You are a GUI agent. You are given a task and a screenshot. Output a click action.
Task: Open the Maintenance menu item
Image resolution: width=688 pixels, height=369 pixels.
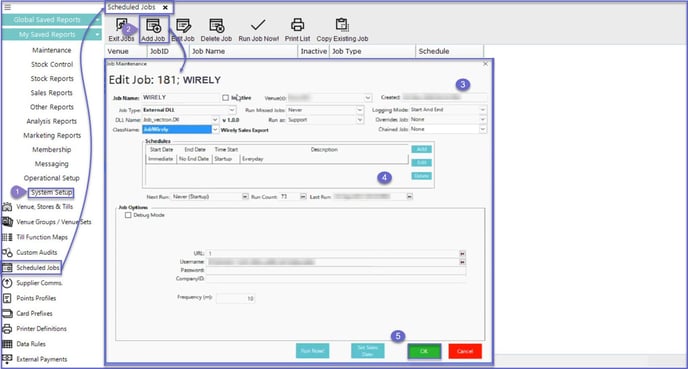[x=52, y=50]
